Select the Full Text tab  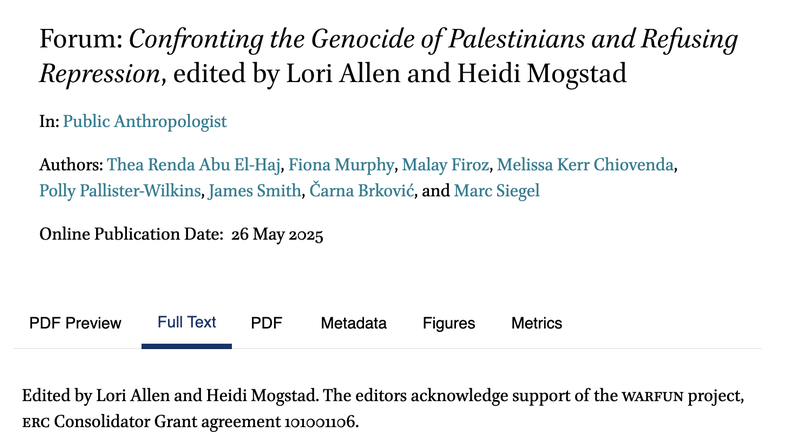pos(187,322)
